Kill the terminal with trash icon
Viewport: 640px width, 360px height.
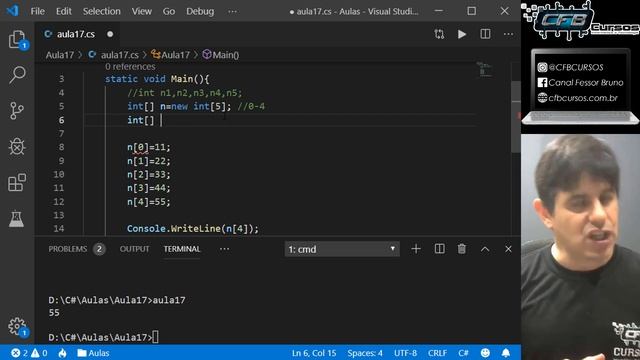pyautogui.click(x=462, y=249)
